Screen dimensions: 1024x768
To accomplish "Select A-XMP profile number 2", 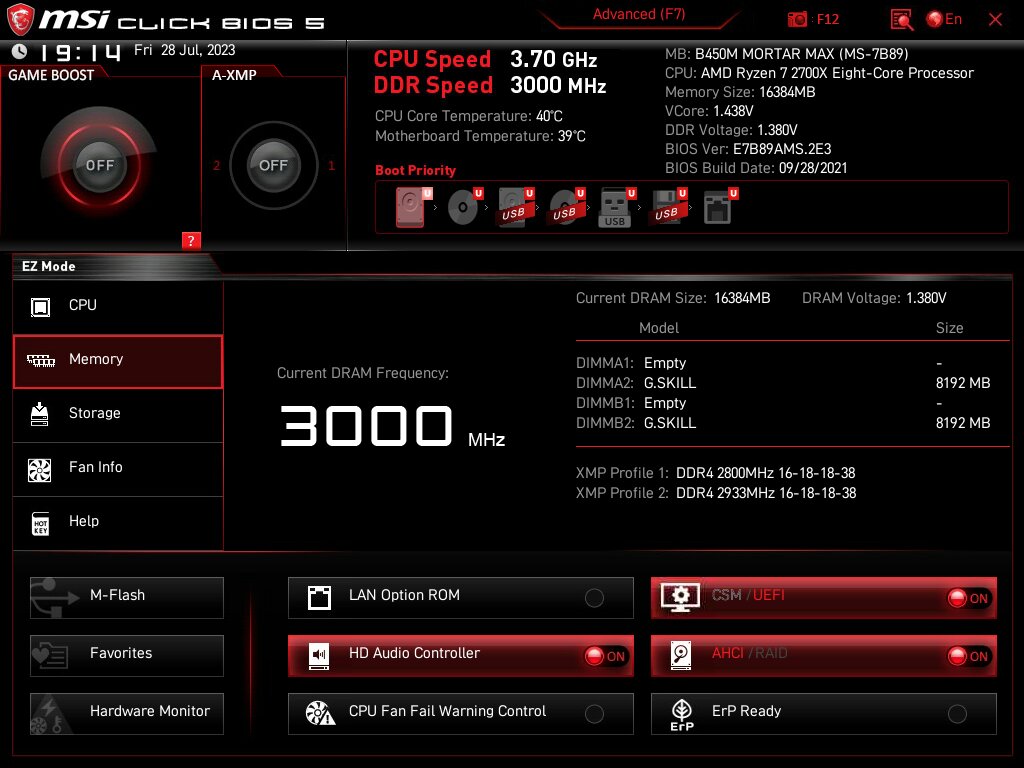I will pos(217,166).
